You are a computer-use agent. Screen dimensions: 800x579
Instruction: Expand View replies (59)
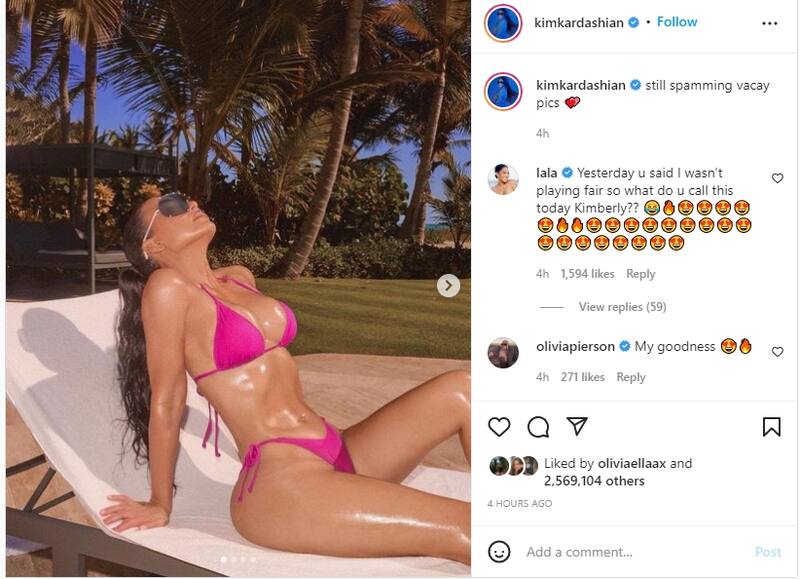pos(622,307)
